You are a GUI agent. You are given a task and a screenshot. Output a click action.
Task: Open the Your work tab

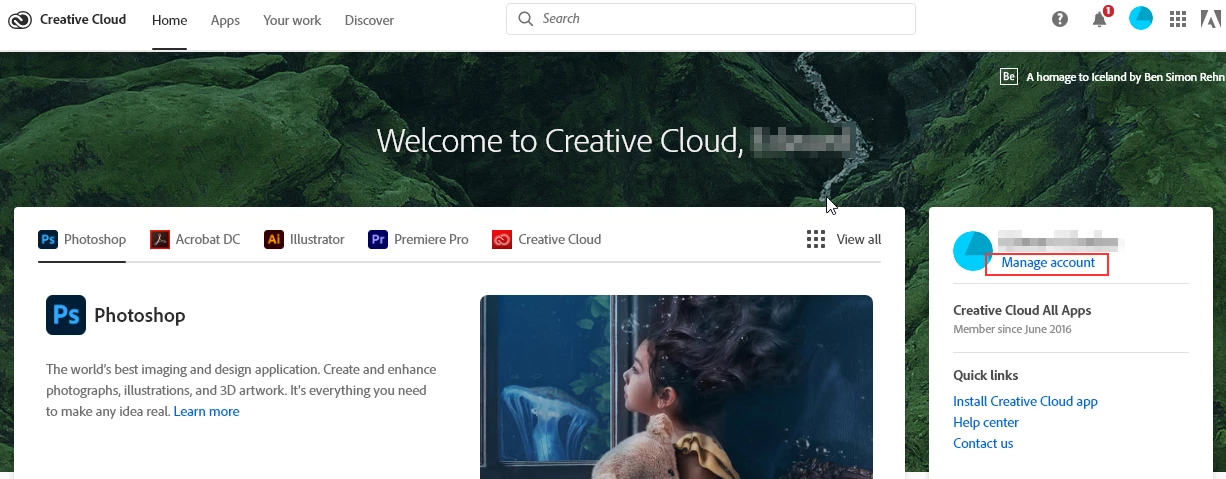[x=292, y=20]
